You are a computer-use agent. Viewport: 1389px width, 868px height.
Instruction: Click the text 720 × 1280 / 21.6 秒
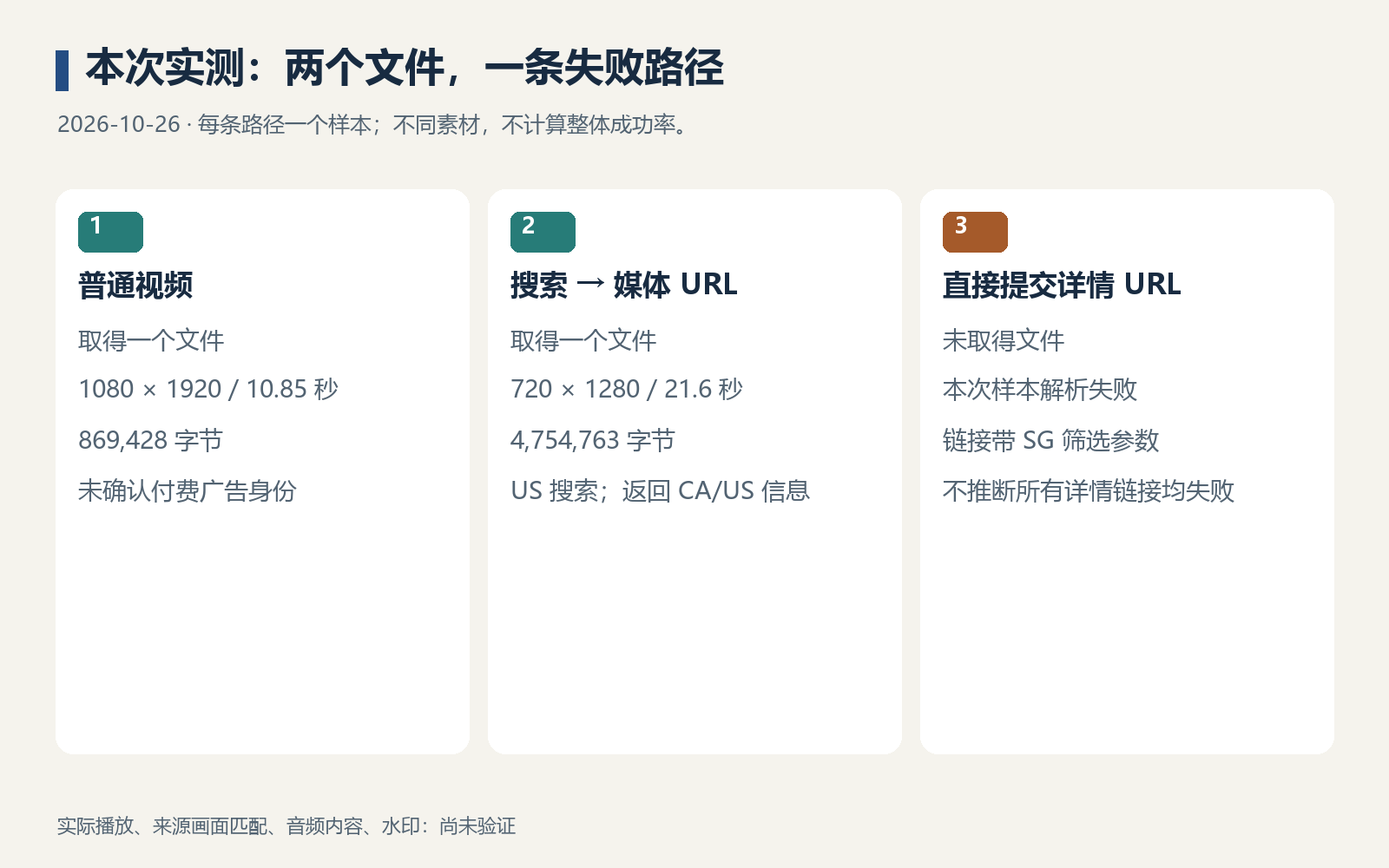tap(627, 389)
